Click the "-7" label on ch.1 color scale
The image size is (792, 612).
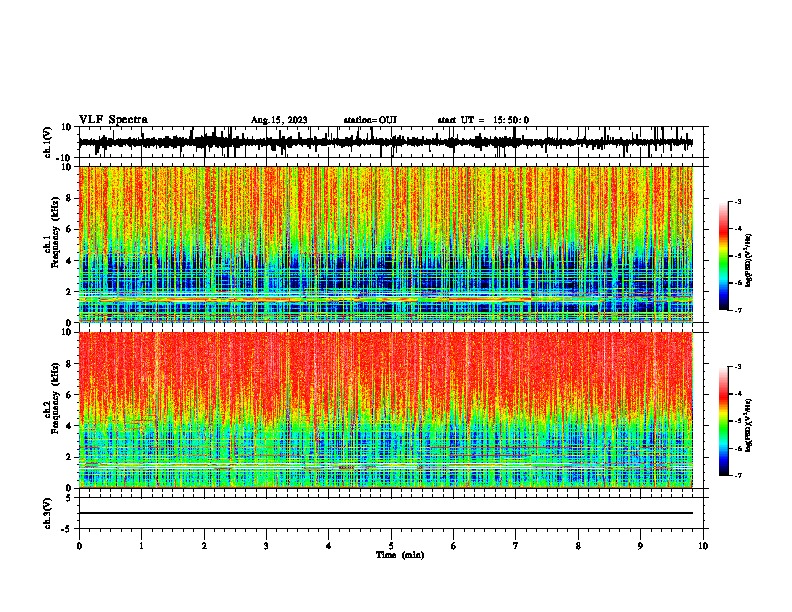point(738,310)
